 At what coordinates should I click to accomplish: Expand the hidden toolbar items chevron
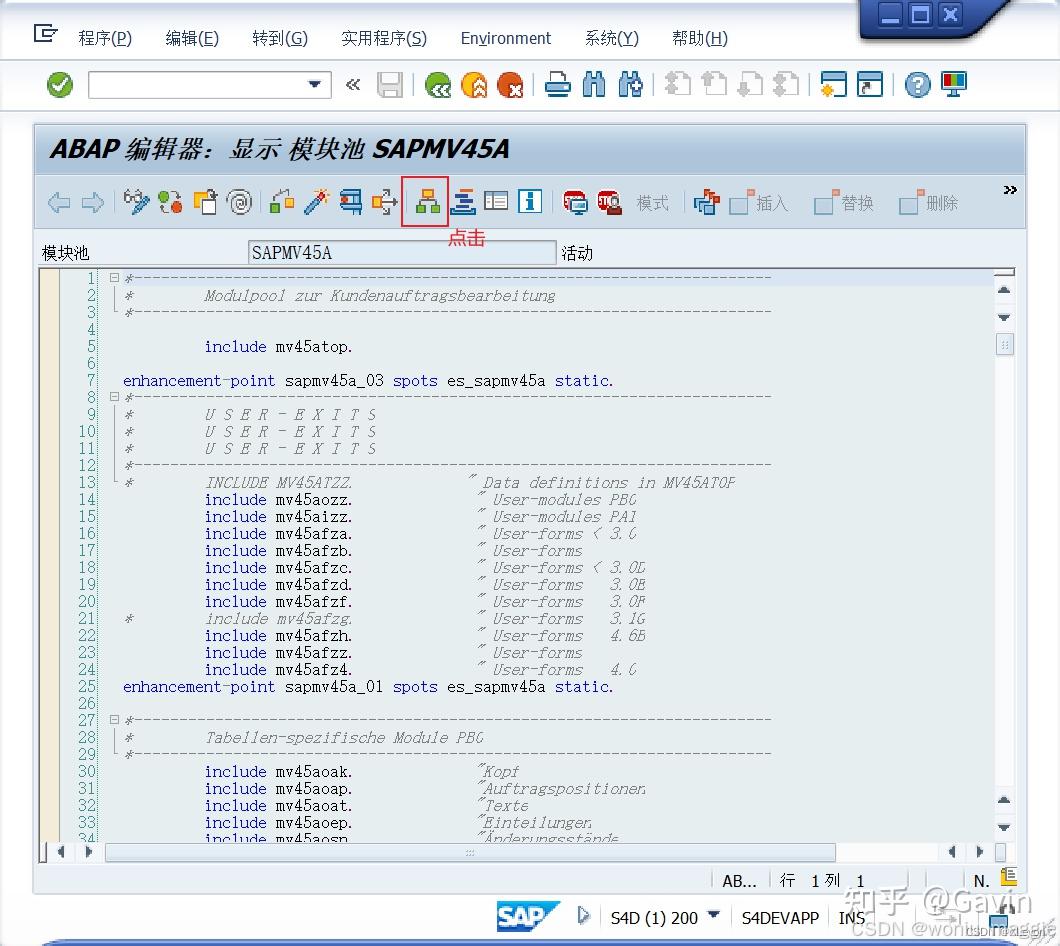(x=1010, y=190)
